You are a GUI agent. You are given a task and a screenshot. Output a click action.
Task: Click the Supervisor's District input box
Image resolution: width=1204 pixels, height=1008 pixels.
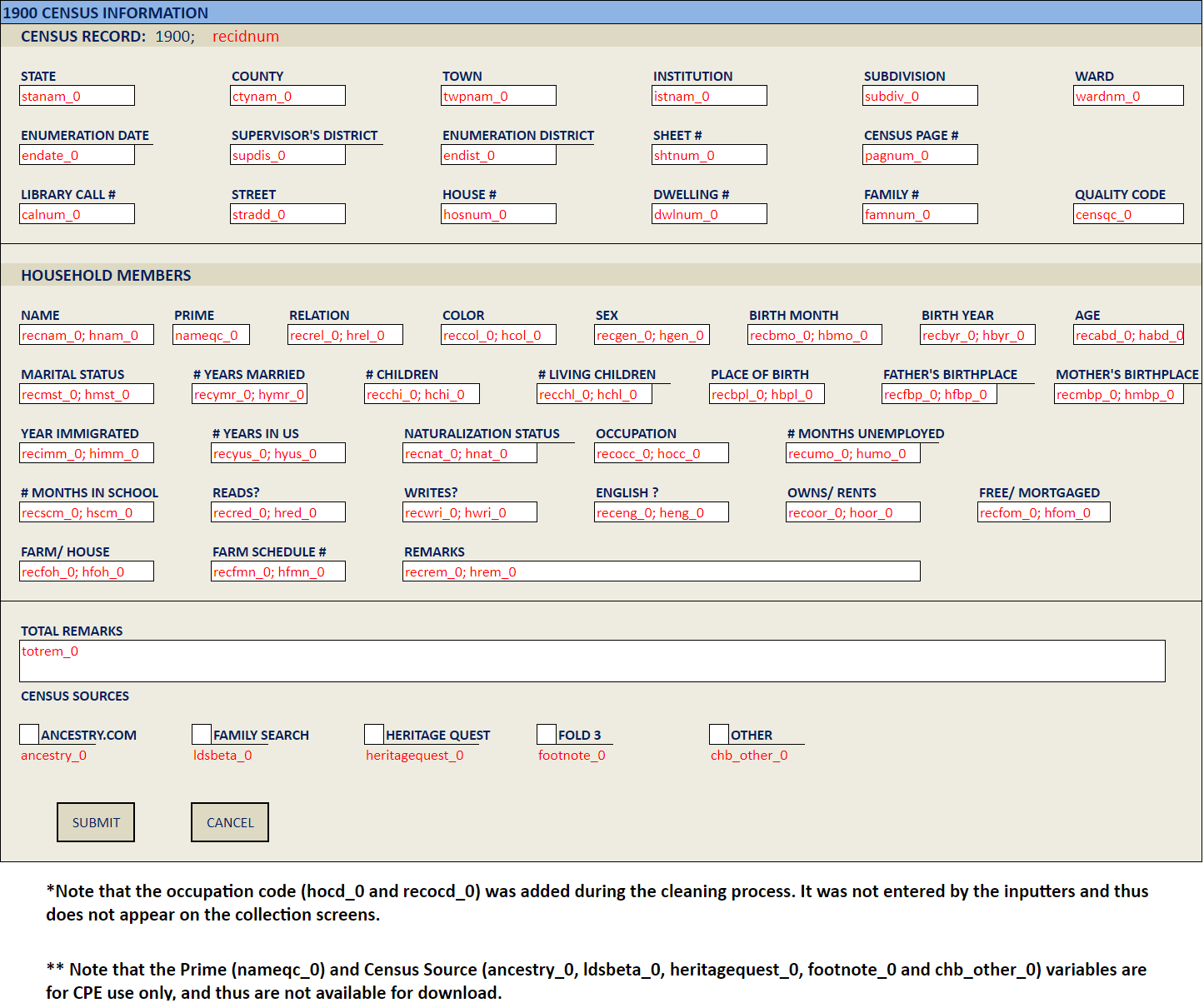pyautogui.click(x=288, y=155)
